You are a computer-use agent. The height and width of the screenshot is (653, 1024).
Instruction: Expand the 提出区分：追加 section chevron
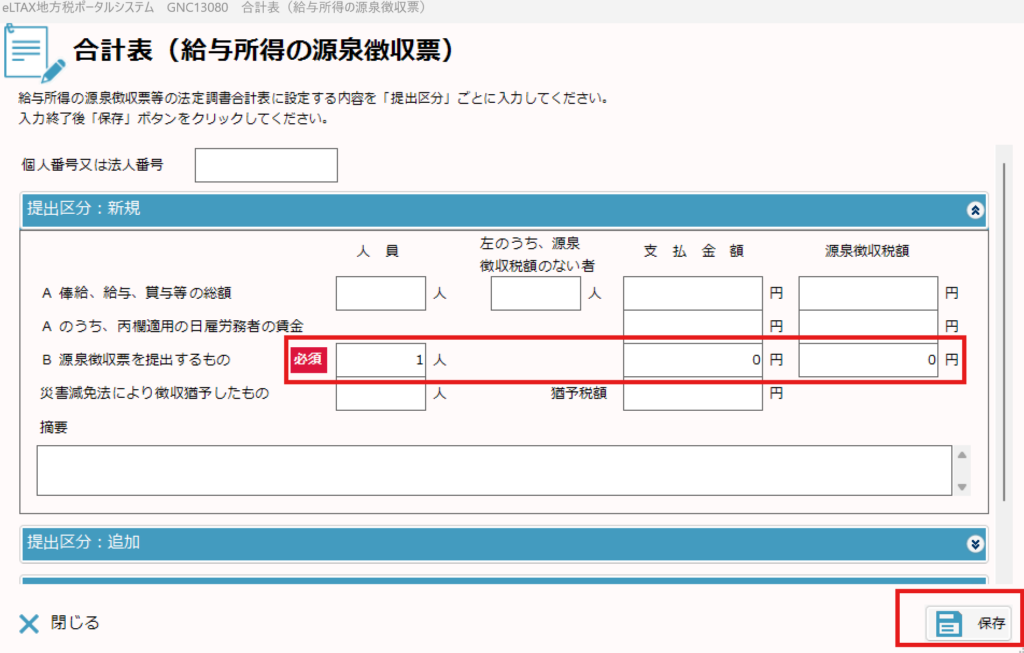tap(976, 544)
